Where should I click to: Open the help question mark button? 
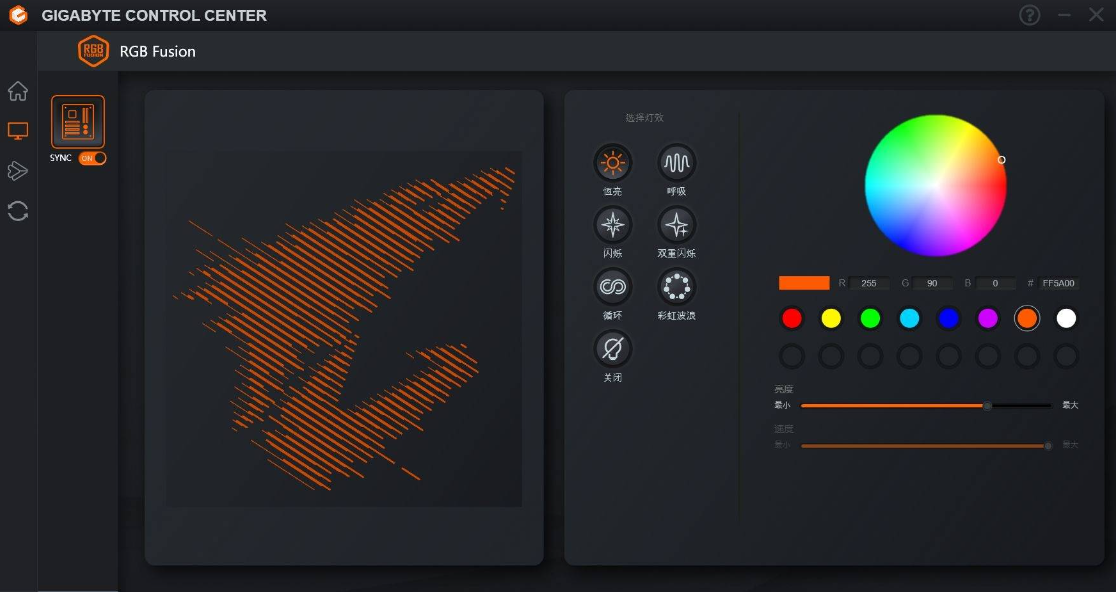(1029, 15)
